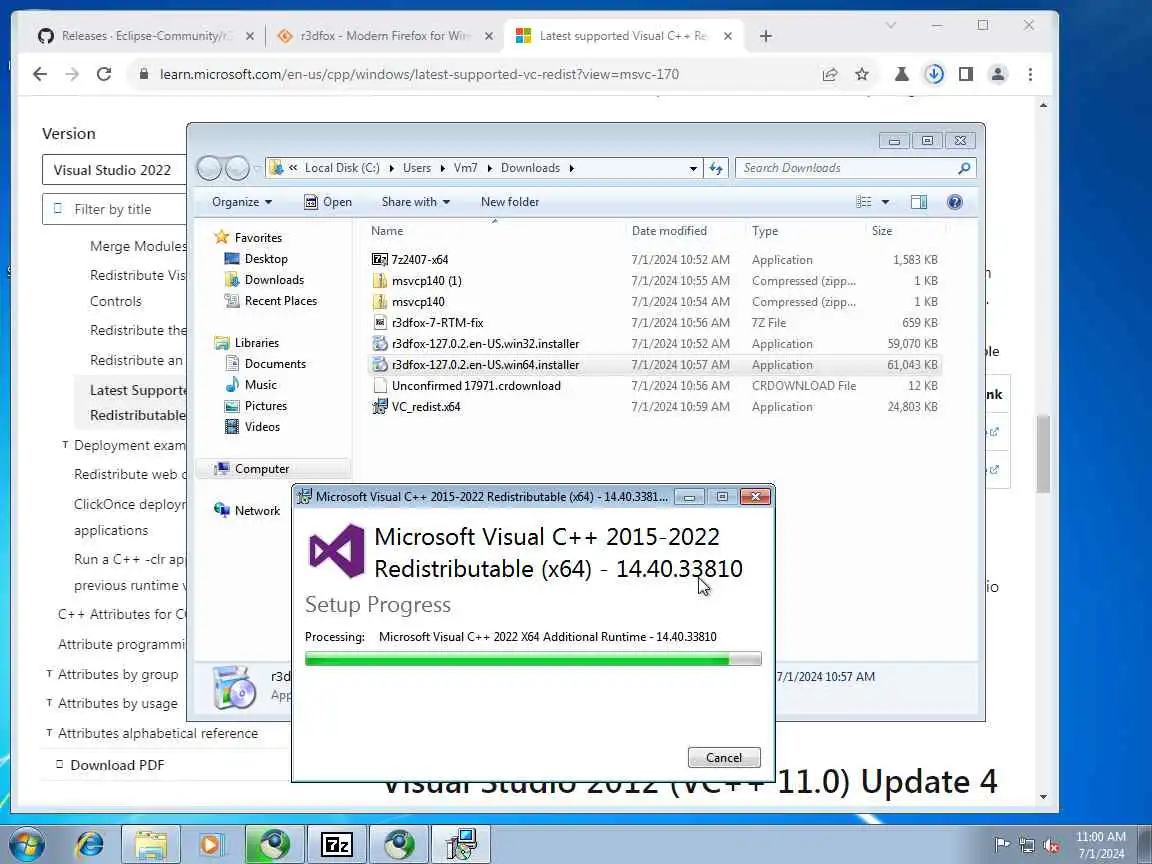The image size is (1152, 864).
Task: Open the change view options dropdown arrow
Action: 885,202
